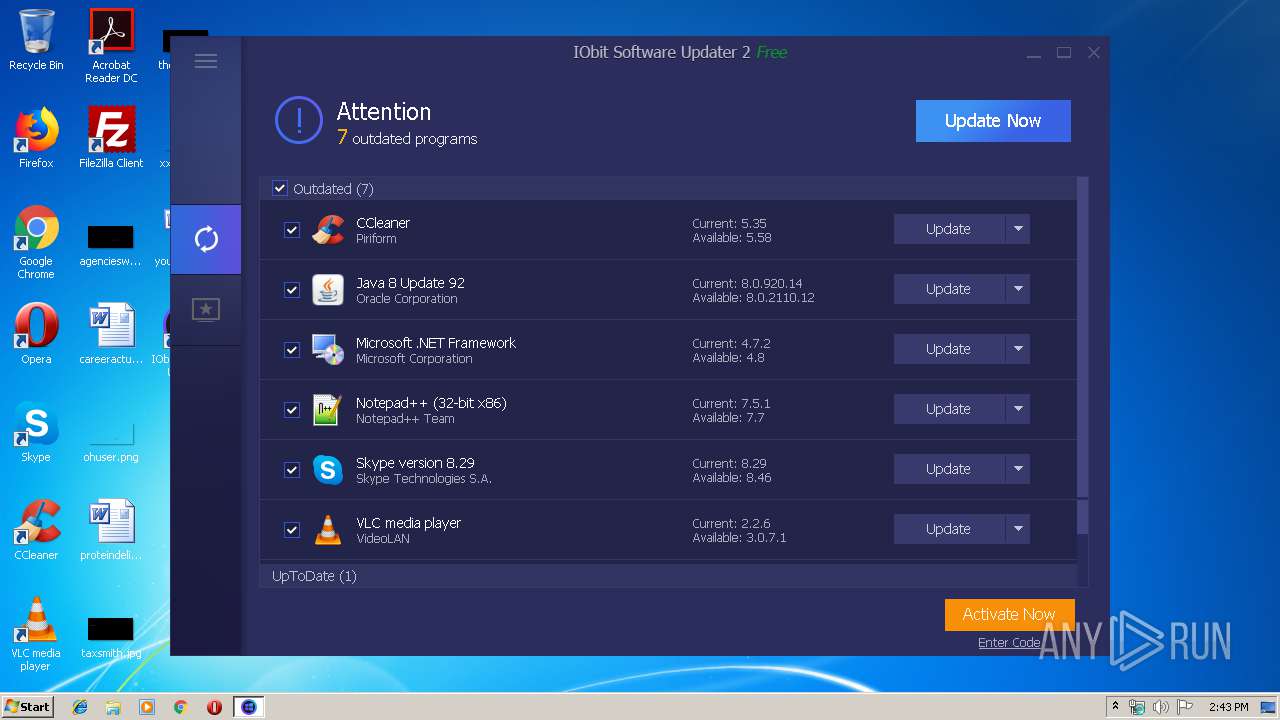
Task: Open Java 8 update dropdown arrow
Action: click(x=1017, y=289)
